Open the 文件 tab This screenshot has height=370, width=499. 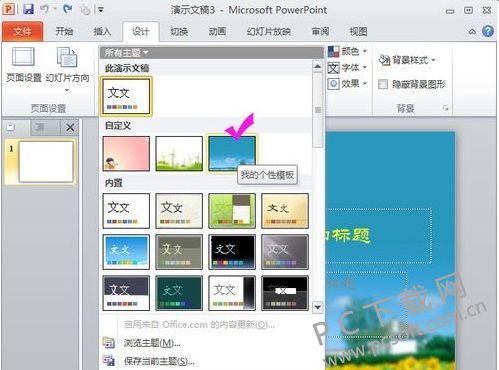(x=22, y=32)
